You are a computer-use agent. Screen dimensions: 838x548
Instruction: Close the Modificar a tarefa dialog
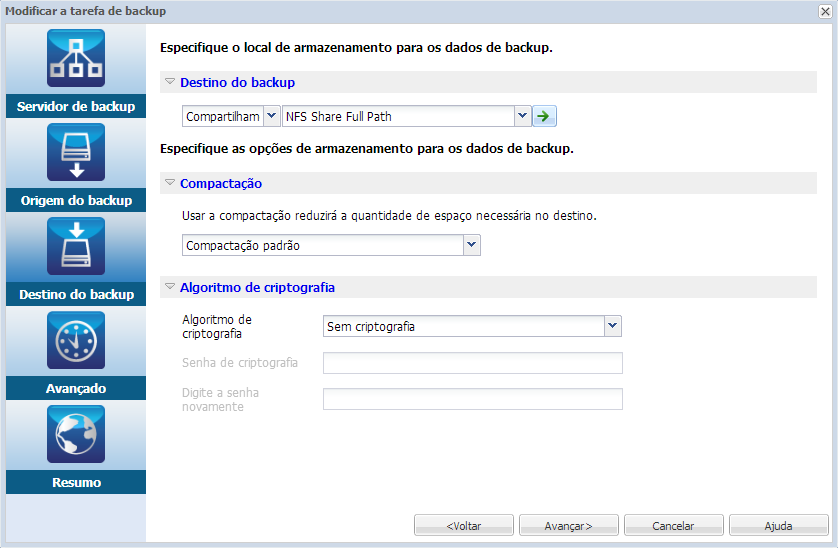[x=825, y=11]
